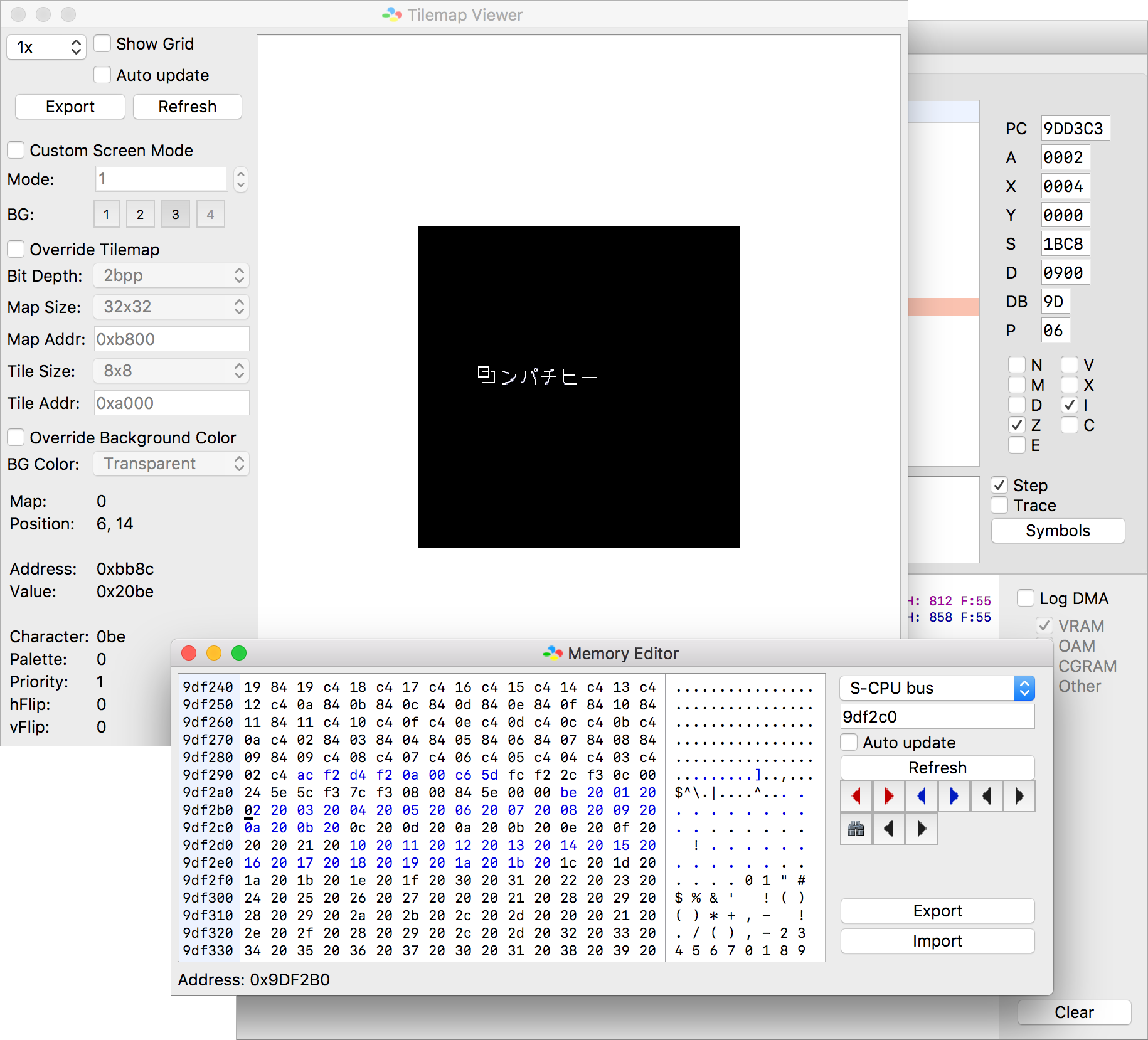Open Map Size 32x32 dropdown
This screenshot has width=1148, height=1040.
[171, 307]
